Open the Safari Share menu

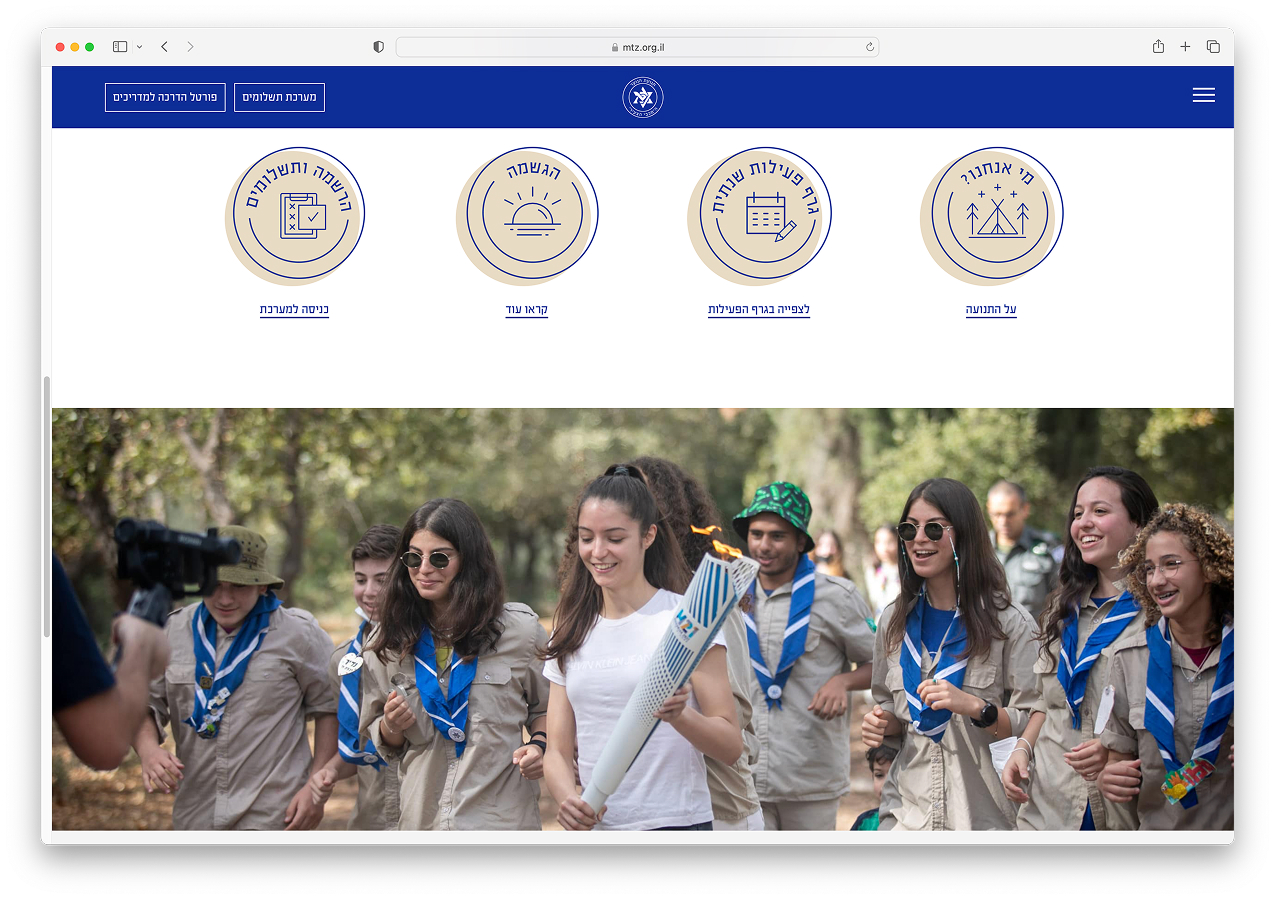click(1158, 47)
